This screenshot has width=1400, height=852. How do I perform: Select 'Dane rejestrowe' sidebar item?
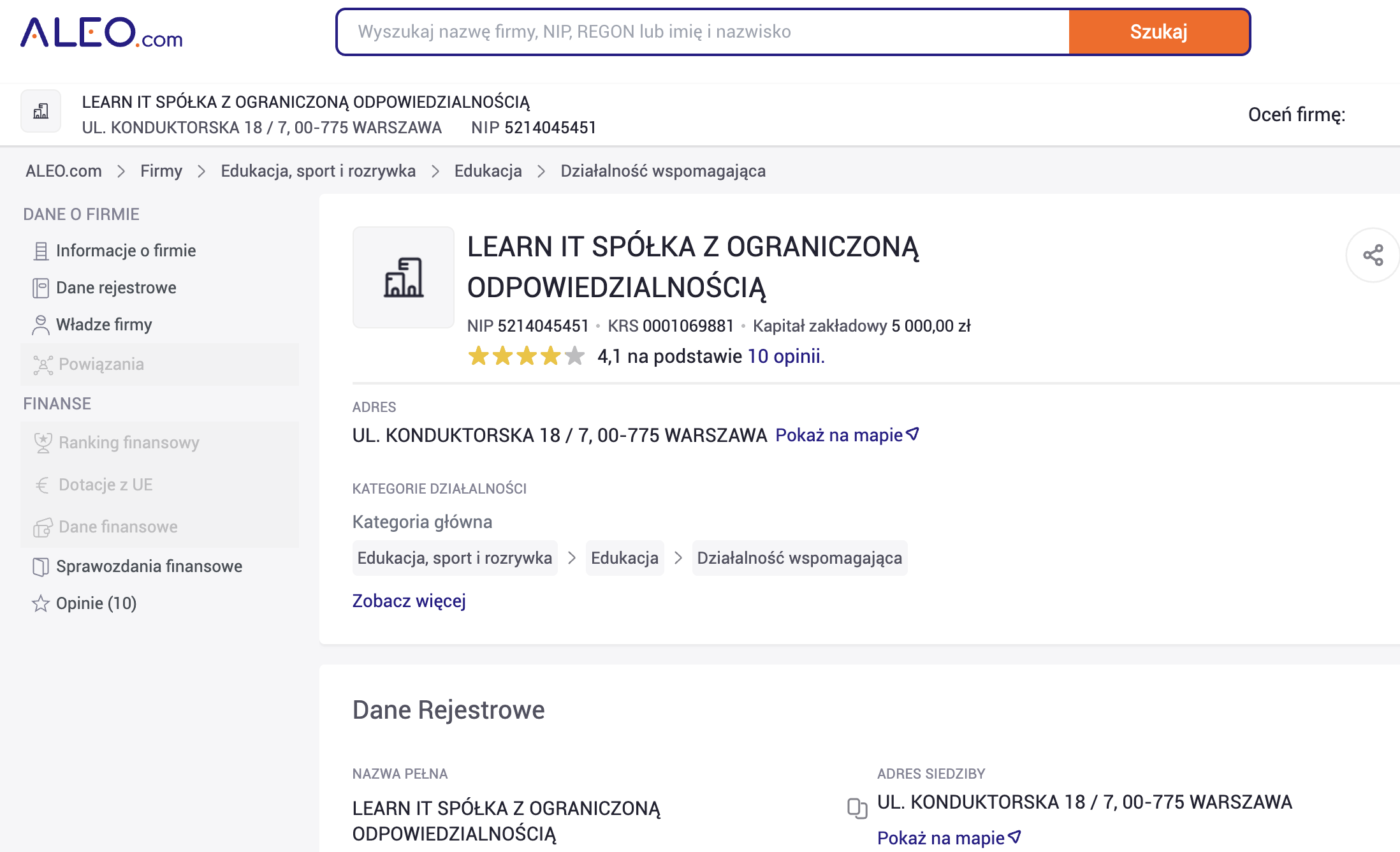coord(116,288)
